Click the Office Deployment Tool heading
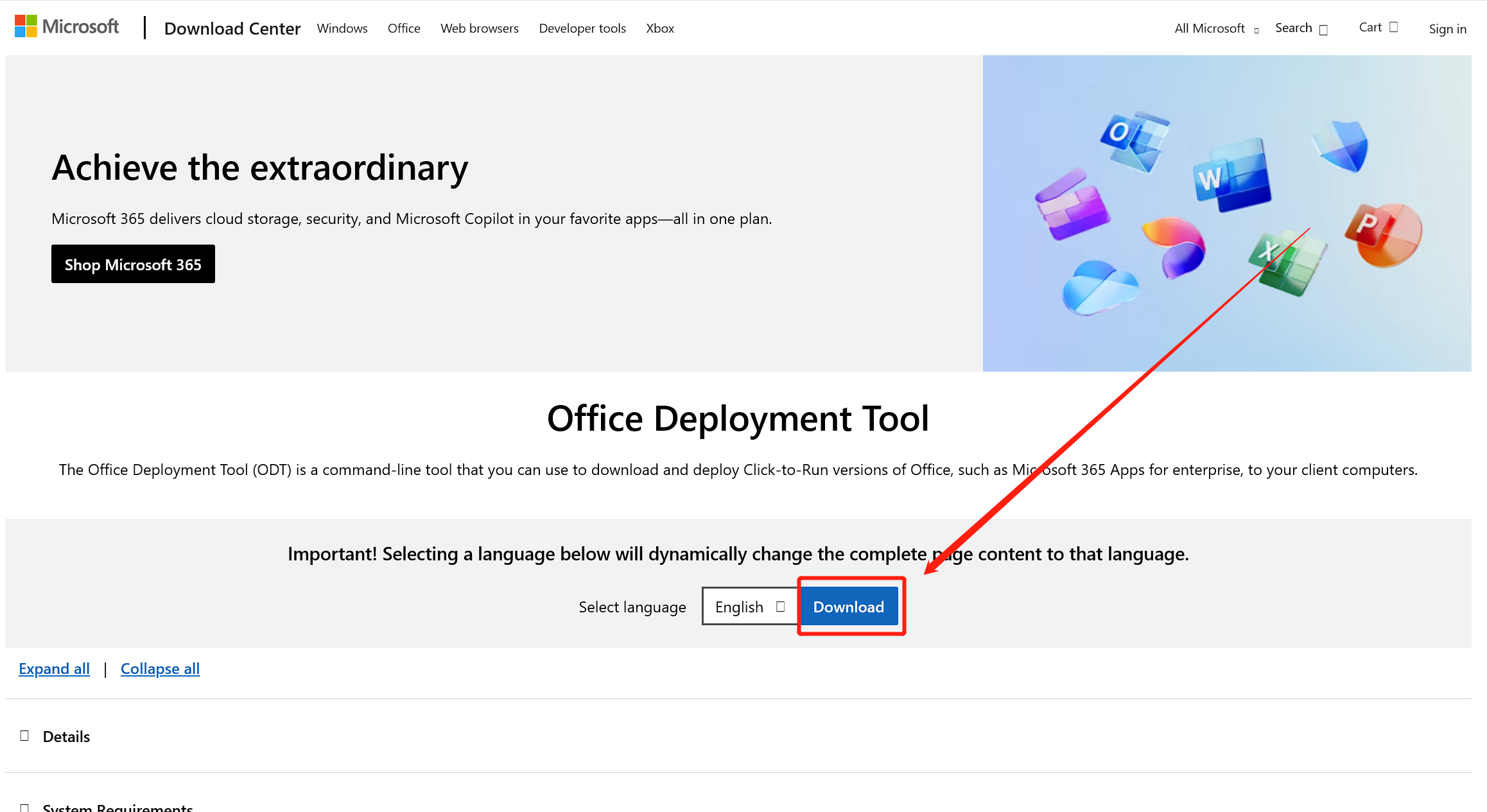This screenshot has width=1487, height=812. (738, 419)
